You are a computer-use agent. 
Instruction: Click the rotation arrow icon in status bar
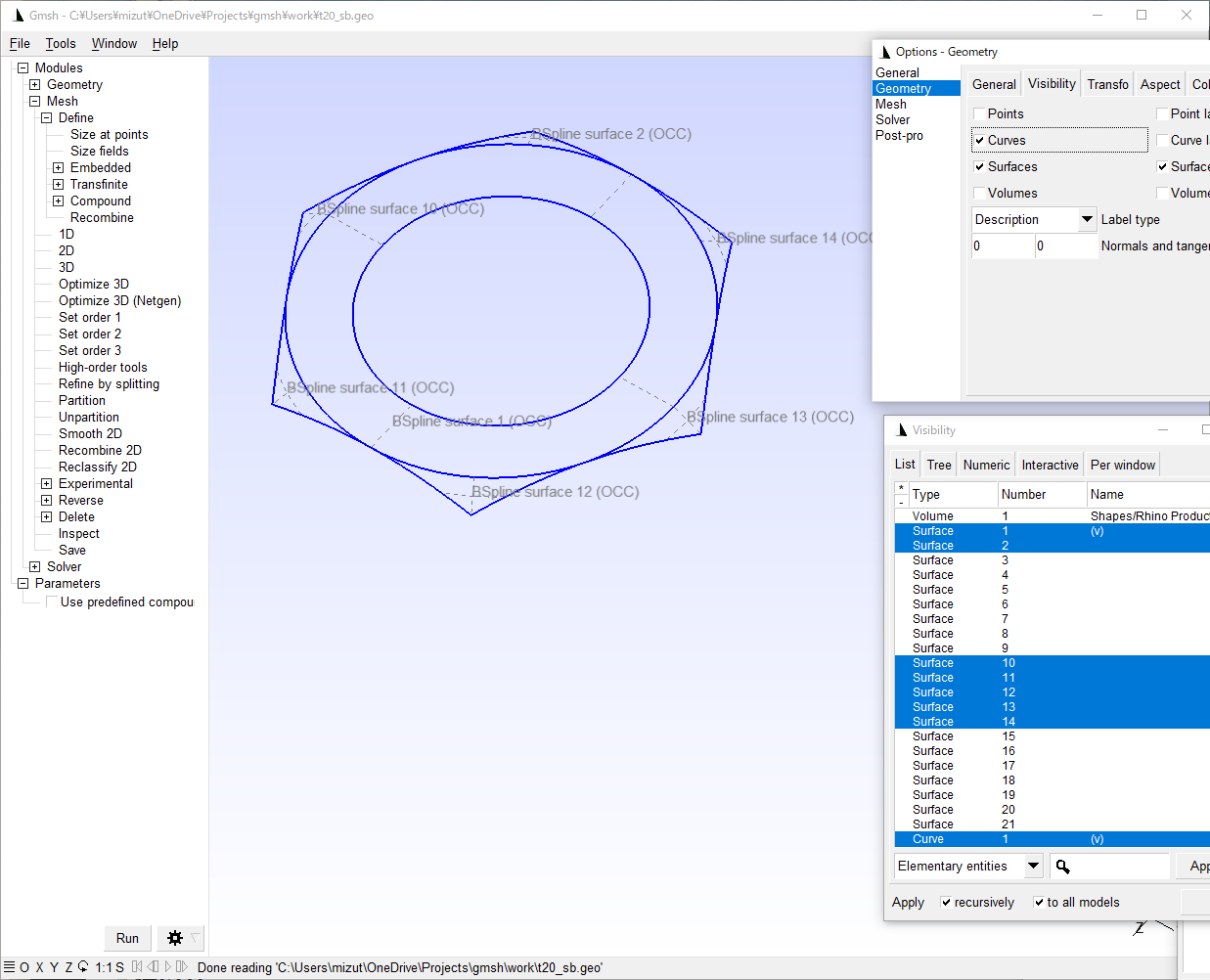click(83, 967)
